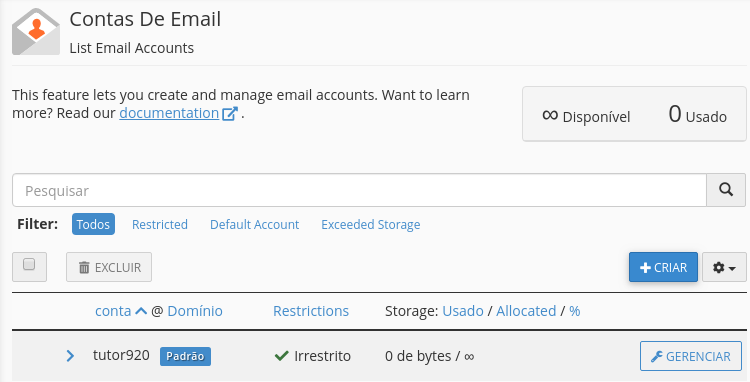The image size is (750, 382).
Task: Click the external link icon beside documentation
Action: pyautogui.click(x=230, y=114)
